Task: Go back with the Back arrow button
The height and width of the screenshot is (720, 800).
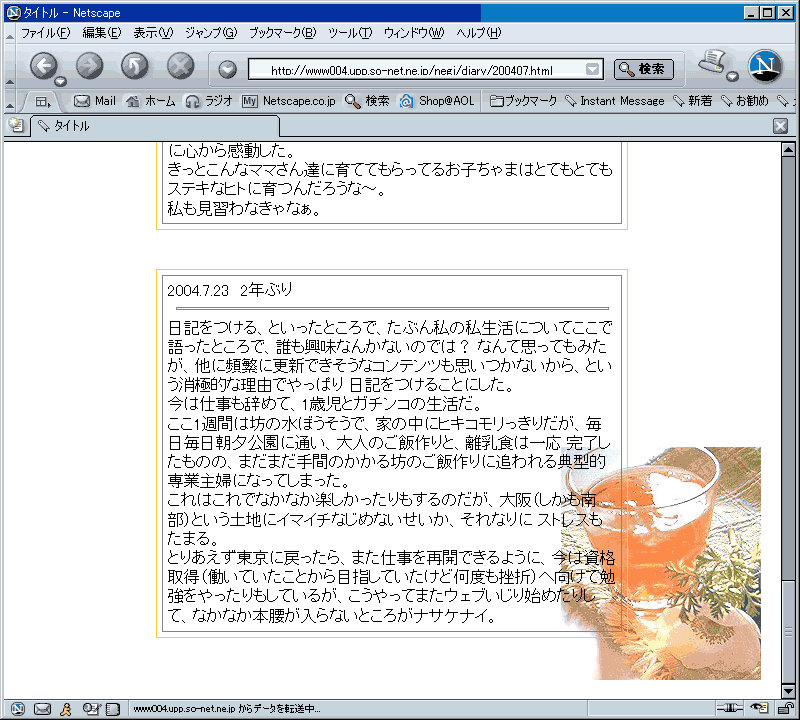Action: [43, 65]
